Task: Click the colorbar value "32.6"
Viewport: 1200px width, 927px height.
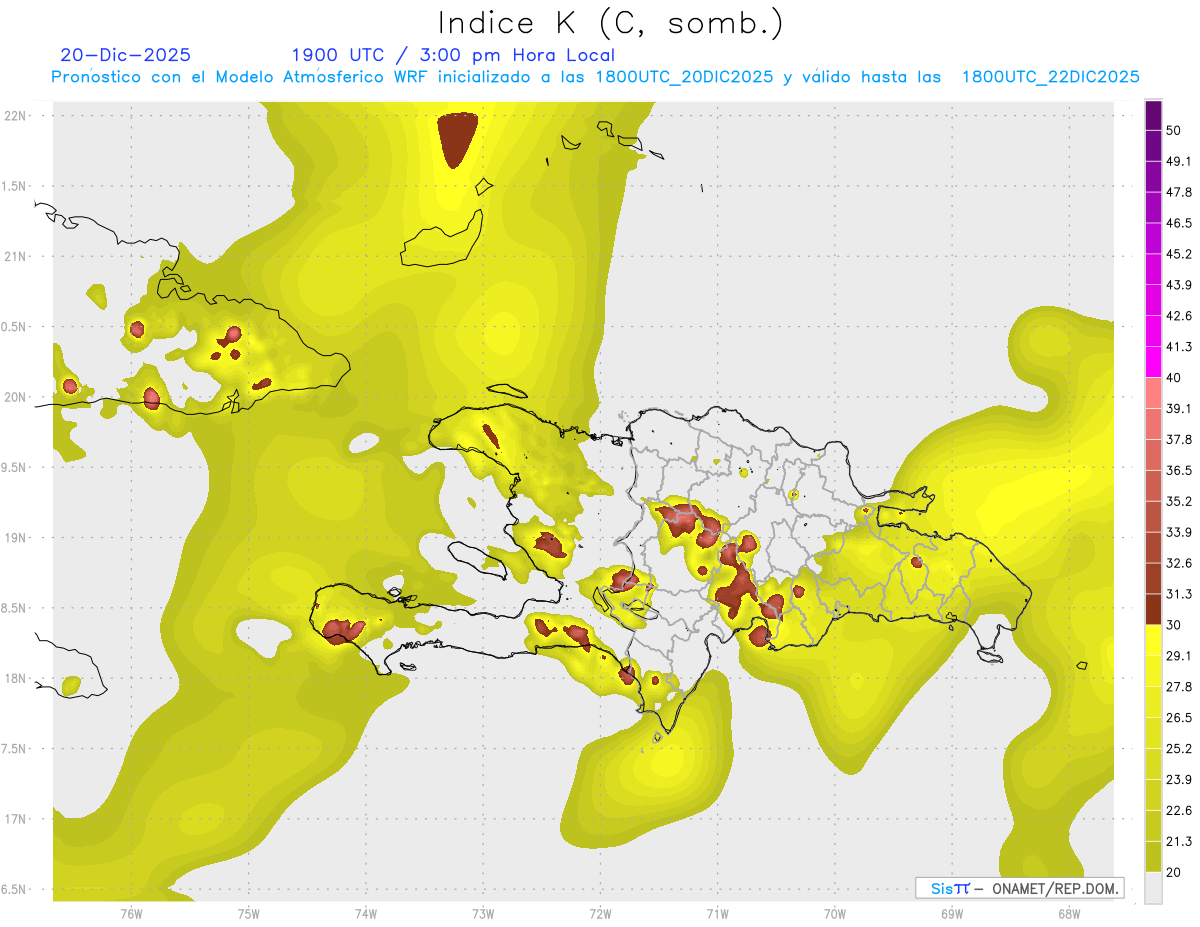Action: (1179, 563)
